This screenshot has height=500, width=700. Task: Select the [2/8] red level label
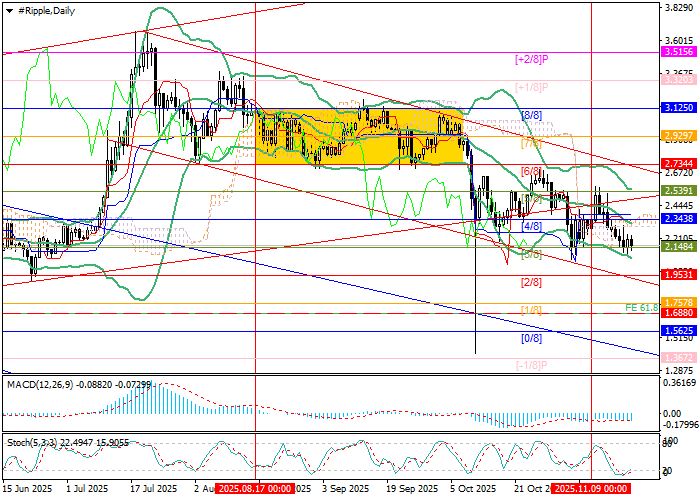[532, 283]
